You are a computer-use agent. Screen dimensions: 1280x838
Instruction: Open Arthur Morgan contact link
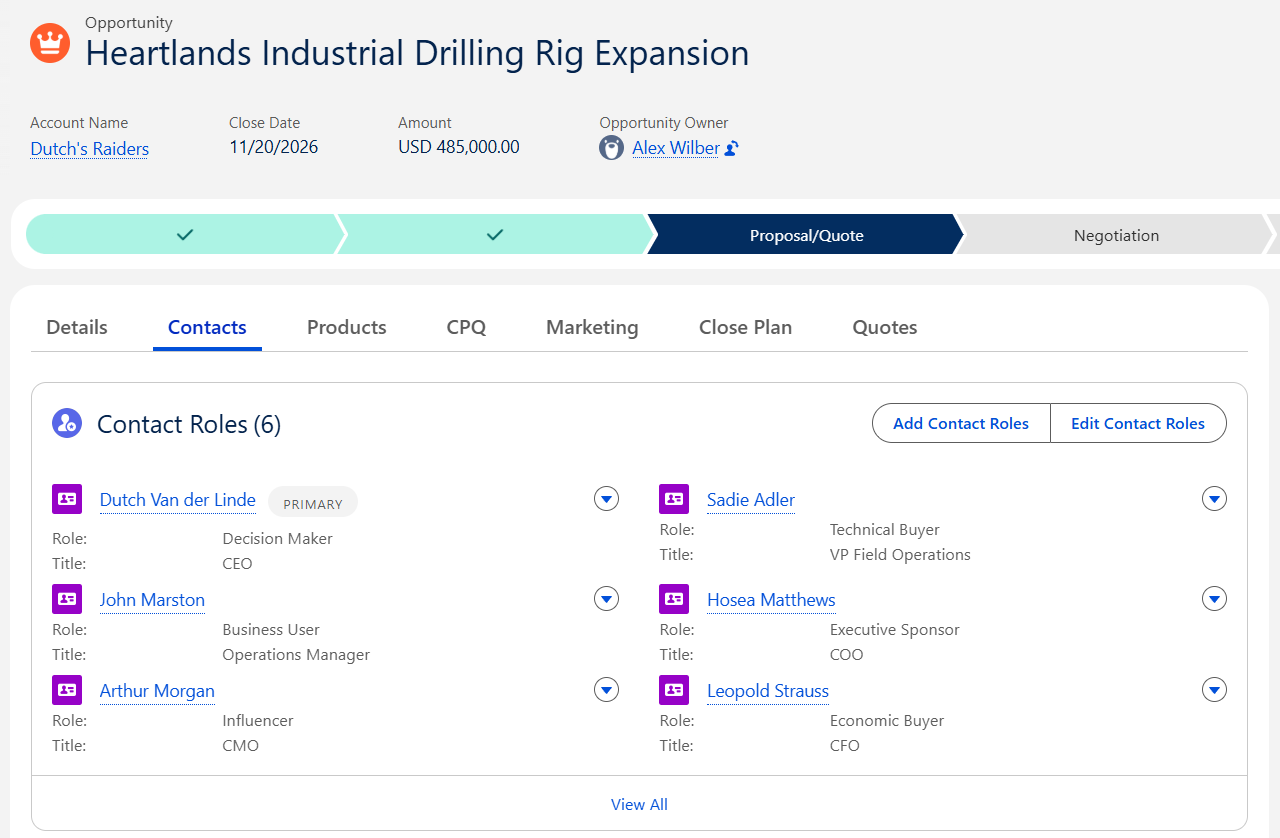coord(157,691)
